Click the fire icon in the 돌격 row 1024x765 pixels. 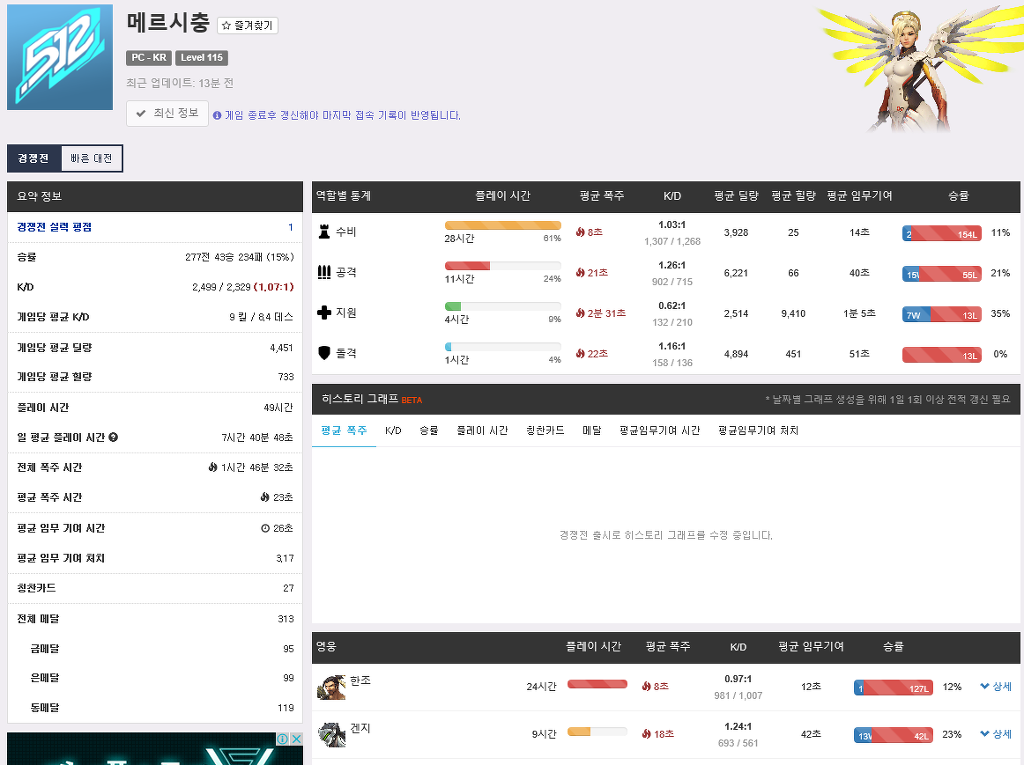pyautogui.click(x=580, y=353)
